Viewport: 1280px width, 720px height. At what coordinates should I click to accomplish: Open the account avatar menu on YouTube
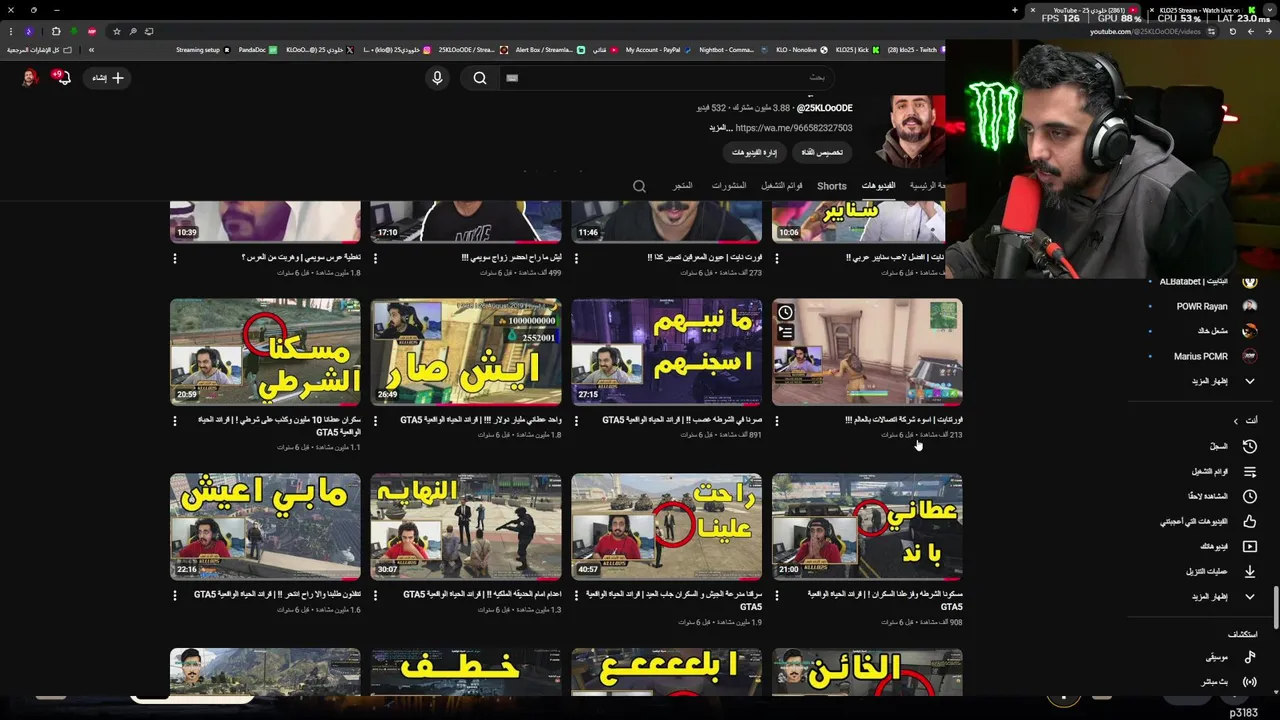point(30,78)
